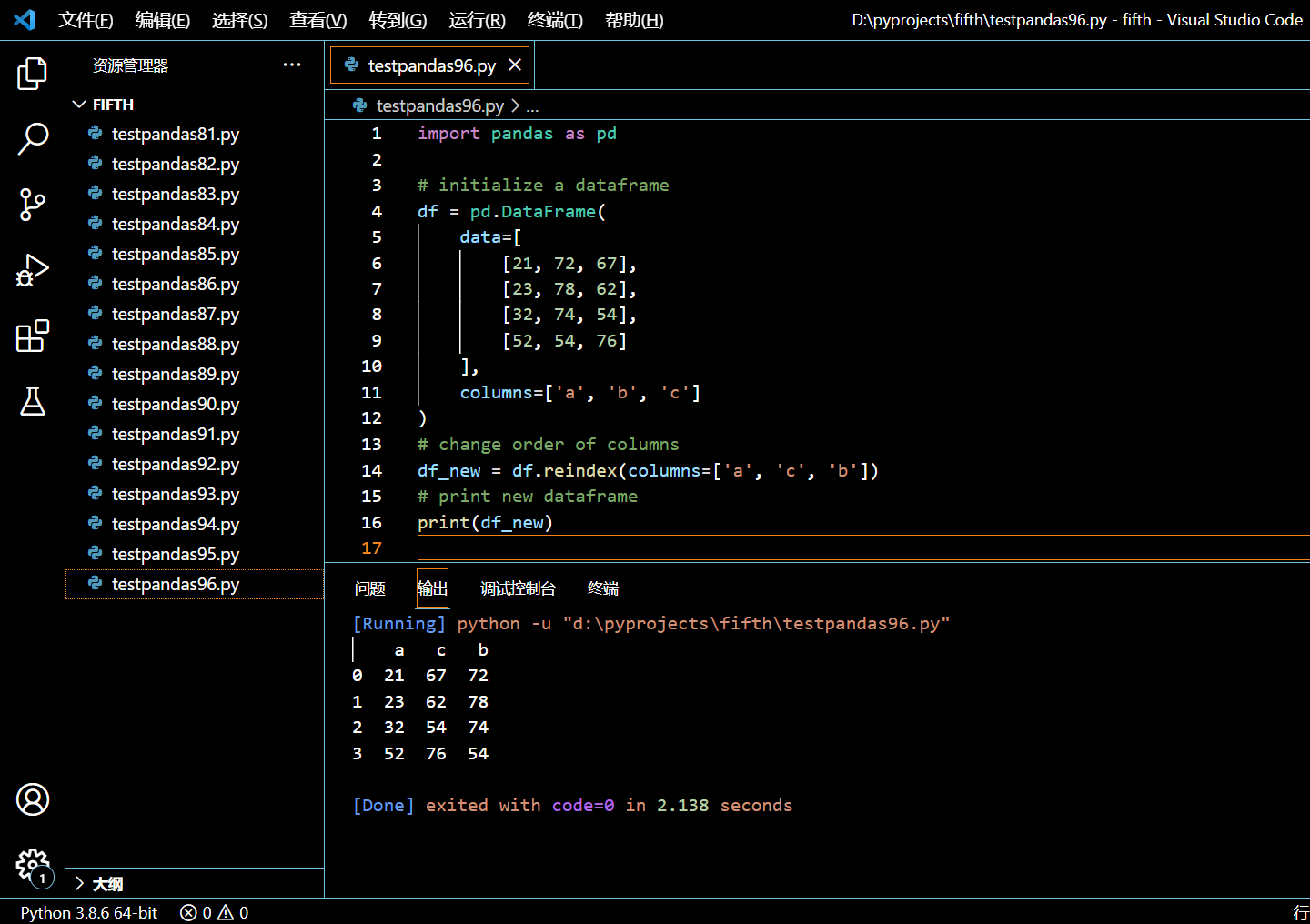Image resolution: width=1310 pixels, height=924 pixels.
Task: Open the Manage gear settings icon
Action: (x=32, y=865)
